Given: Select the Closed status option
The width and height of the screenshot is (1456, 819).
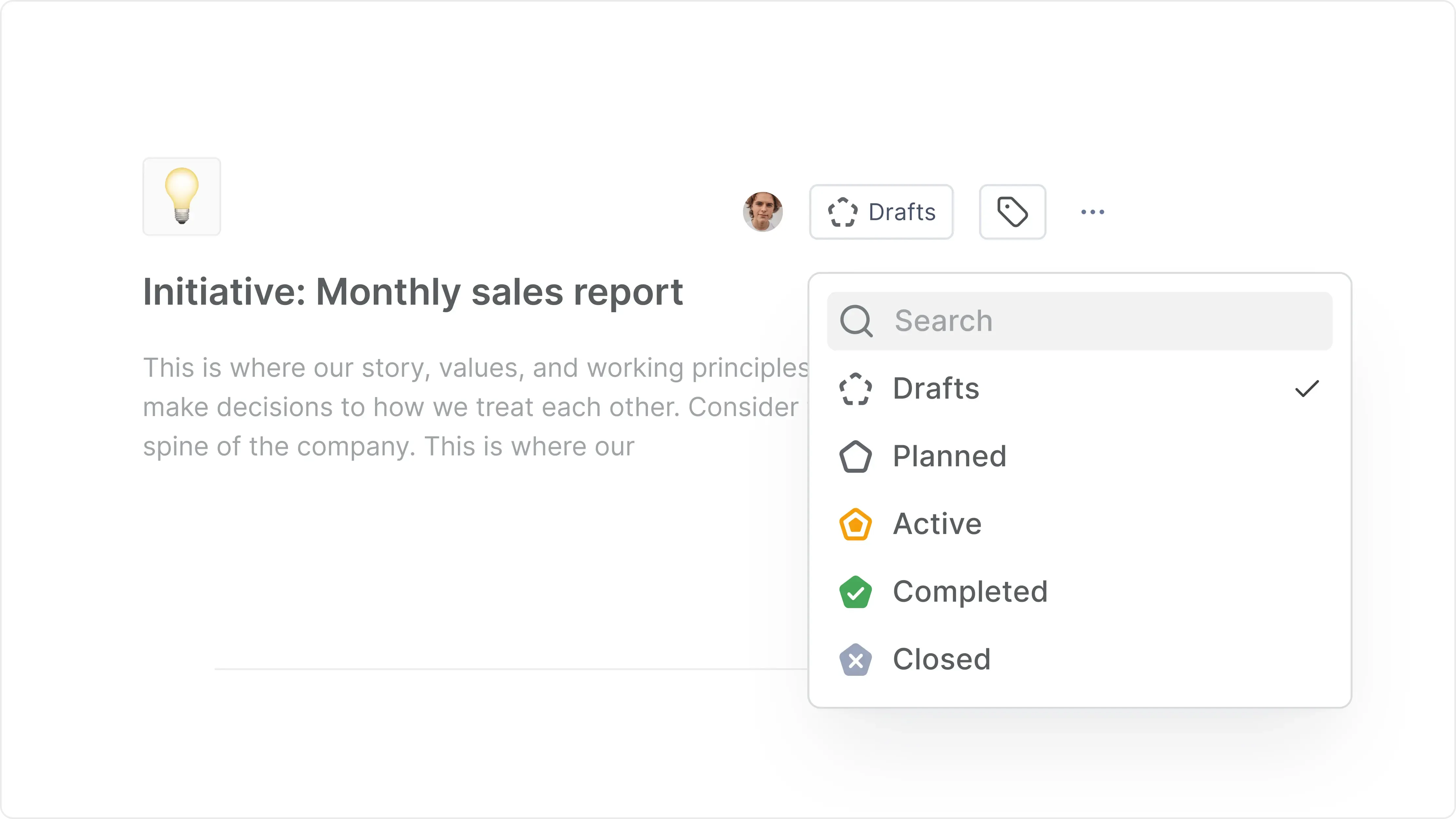Looking at the screenshot, I should tap(942, 659).
